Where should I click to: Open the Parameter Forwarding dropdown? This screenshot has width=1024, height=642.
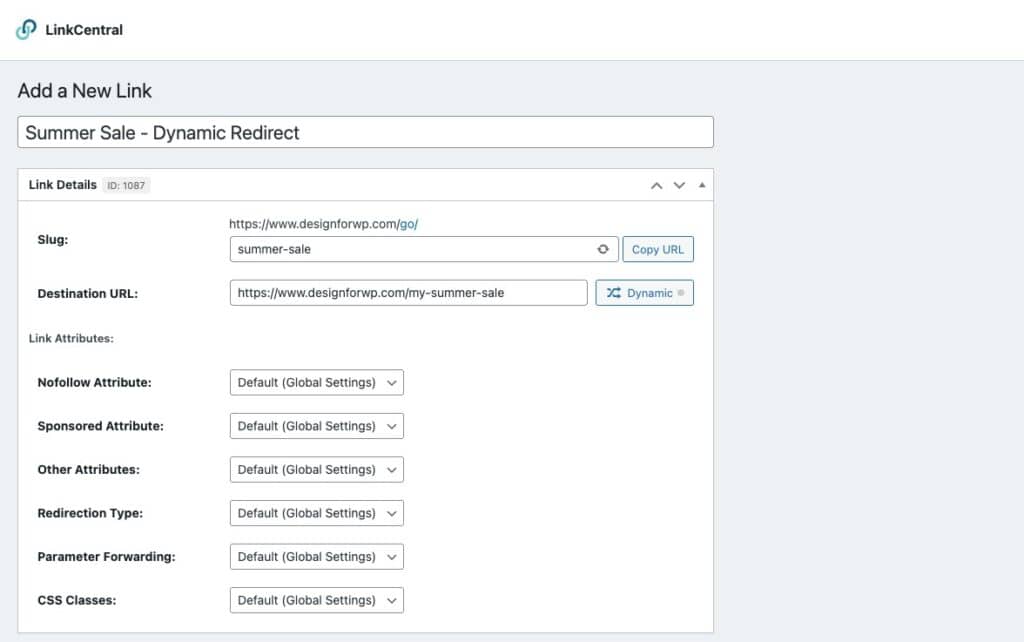click(x=316, y=557)
